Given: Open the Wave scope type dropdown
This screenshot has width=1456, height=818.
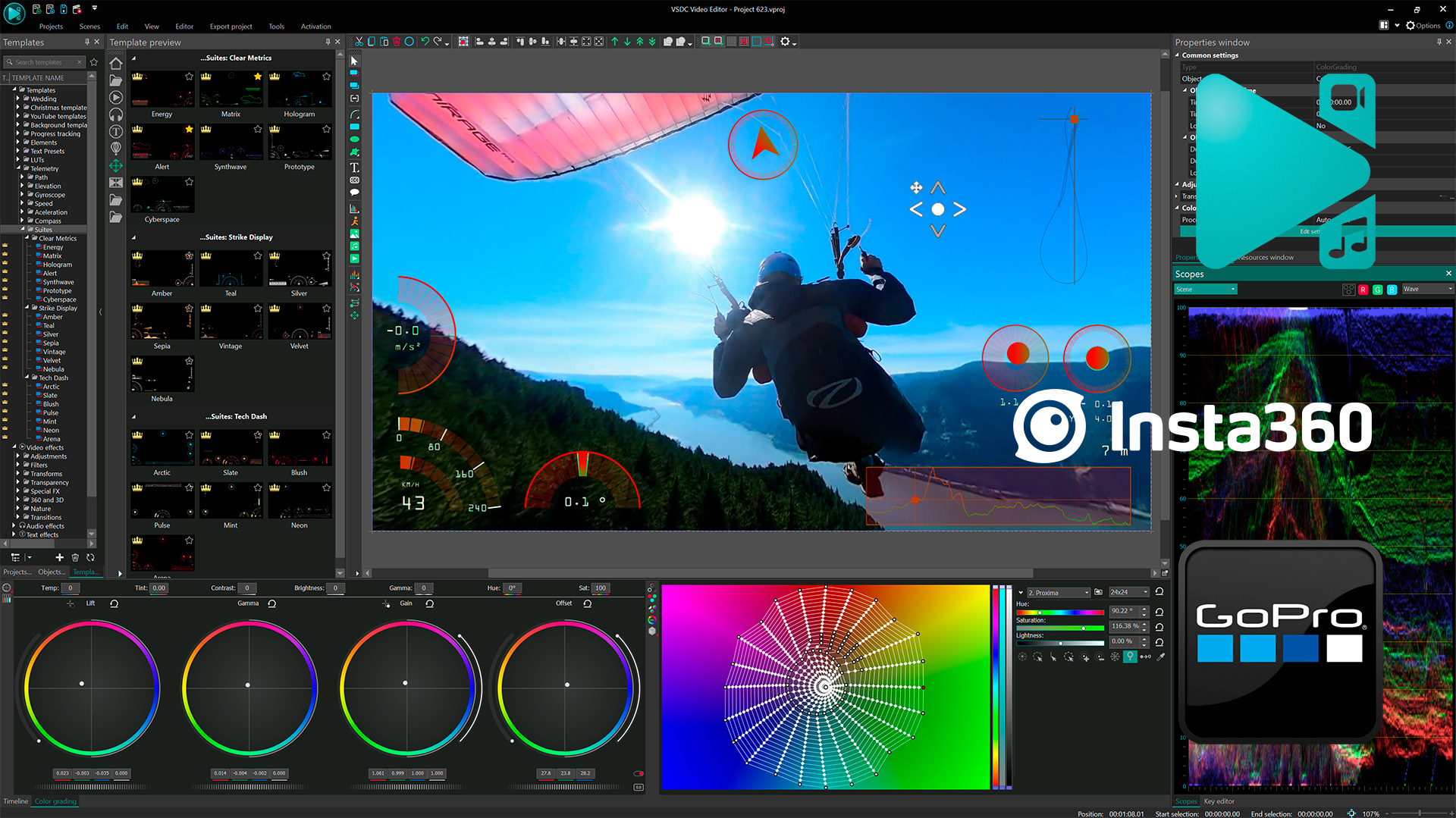Looking at the screenshot, I should click(x=1426, y=290).
